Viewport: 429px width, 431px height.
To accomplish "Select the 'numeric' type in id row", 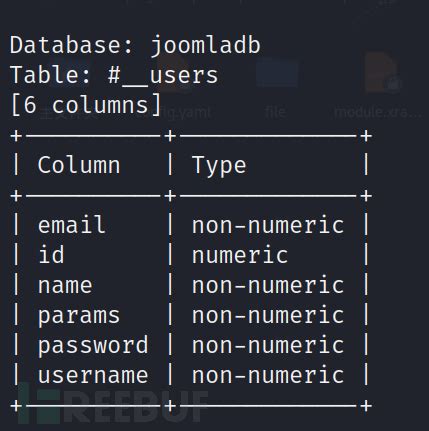I will point(240,255).
